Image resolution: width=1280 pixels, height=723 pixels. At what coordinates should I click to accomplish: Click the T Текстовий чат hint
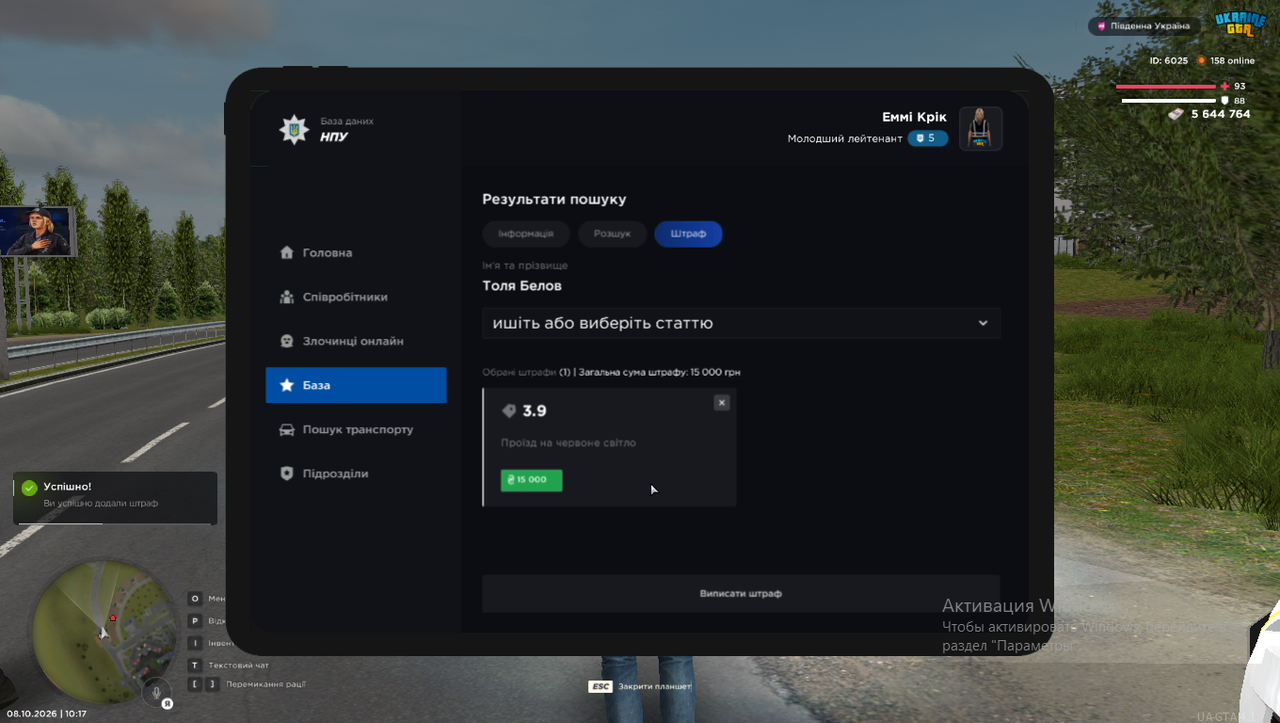229,665
